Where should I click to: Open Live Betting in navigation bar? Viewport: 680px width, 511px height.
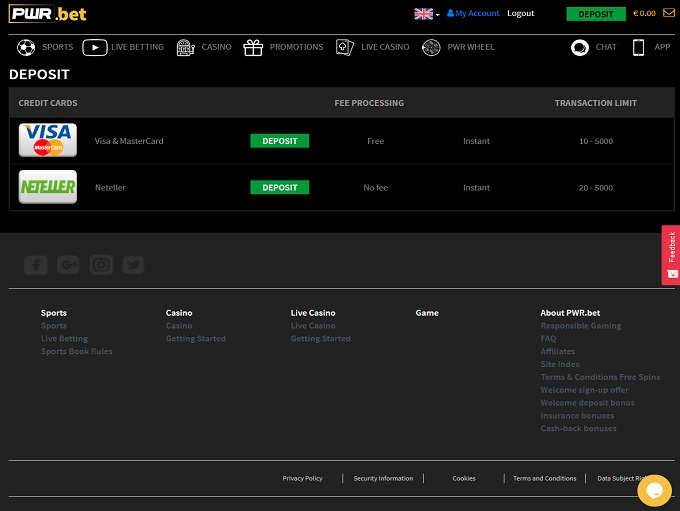click(123, 47)
